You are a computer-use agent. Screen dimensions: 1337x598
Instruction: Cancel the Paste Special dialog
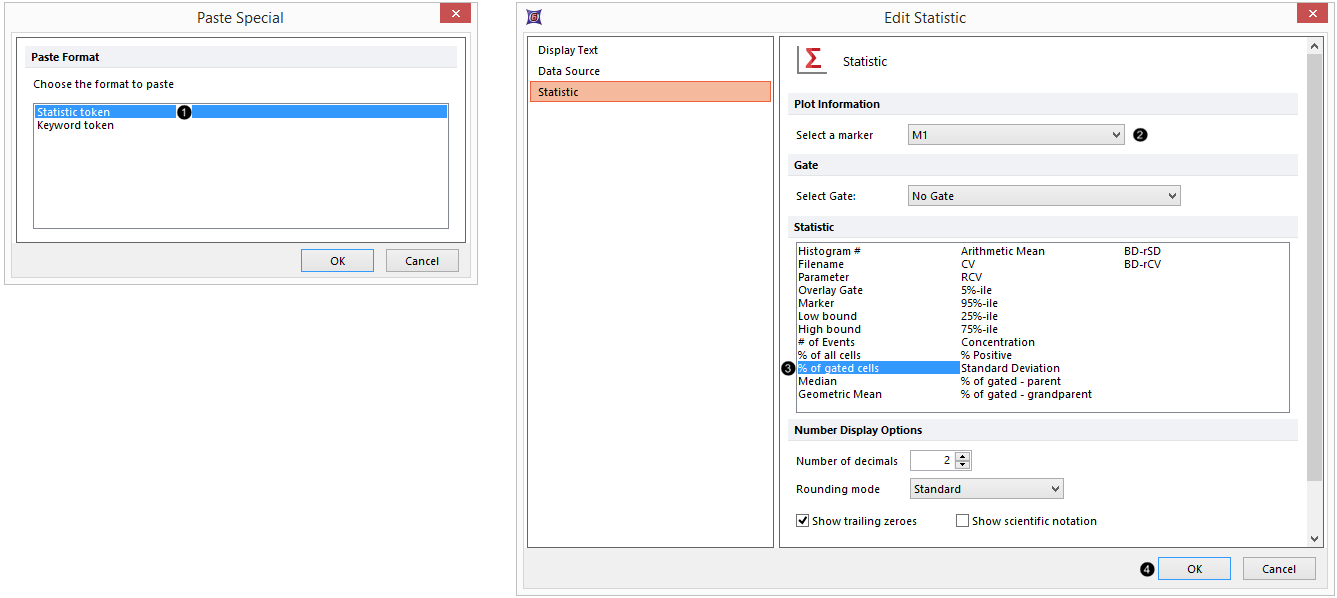pyautogui.click(x=422, y=261)
